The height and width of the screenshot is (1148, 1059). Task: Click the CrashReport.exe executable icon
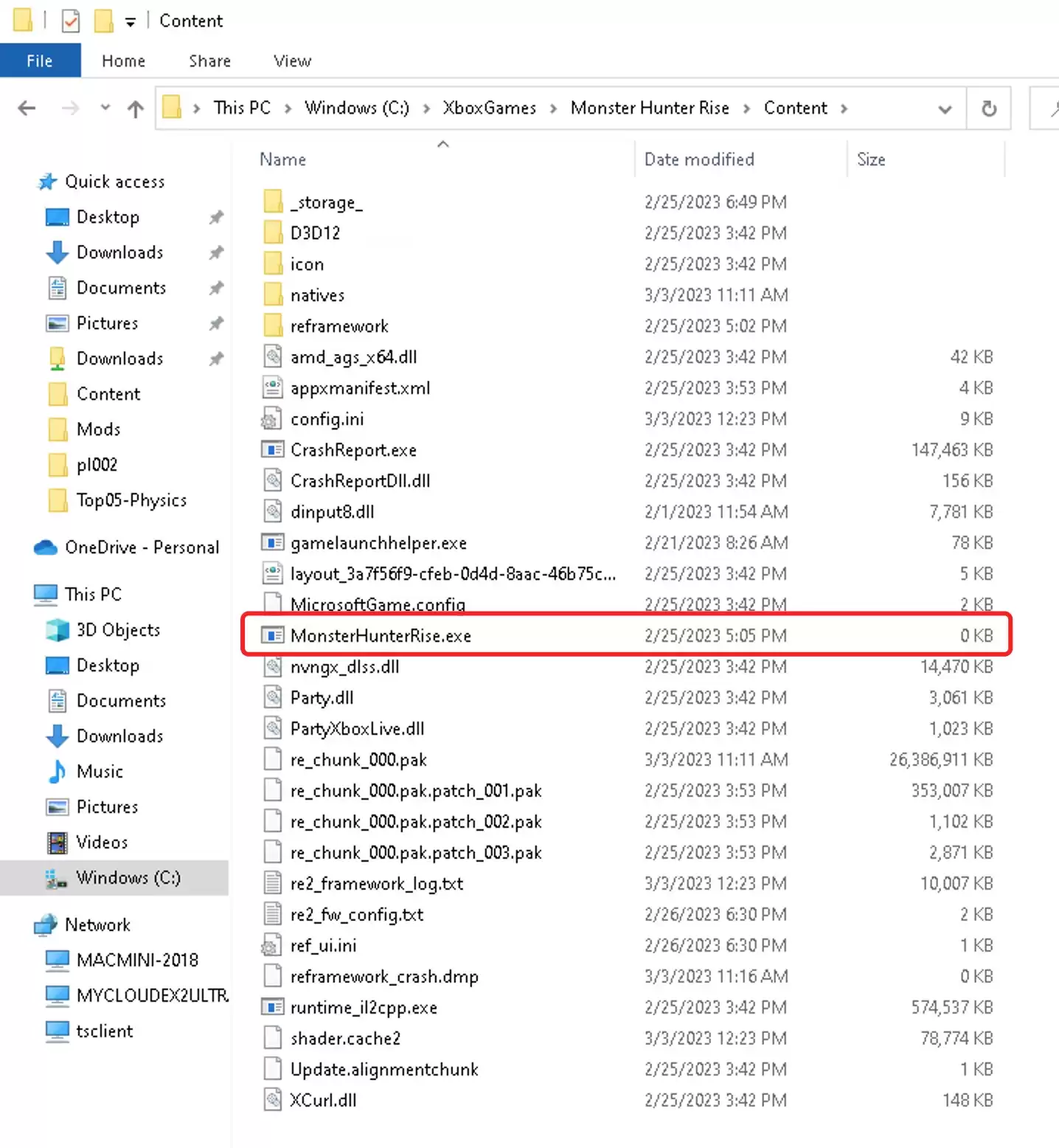click(272, 449)
